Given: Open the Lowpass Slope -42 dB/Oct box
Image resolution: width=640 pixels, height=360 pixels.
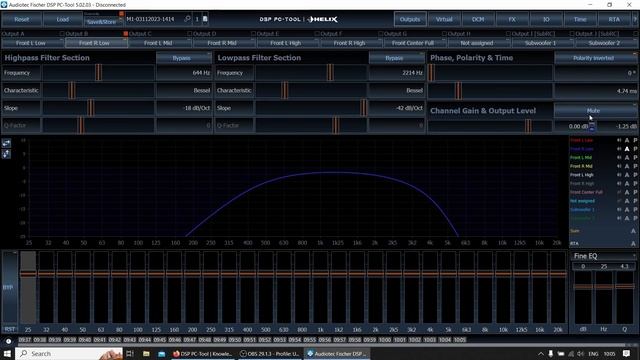Looking at the screenshot, I should click(397, 108).
